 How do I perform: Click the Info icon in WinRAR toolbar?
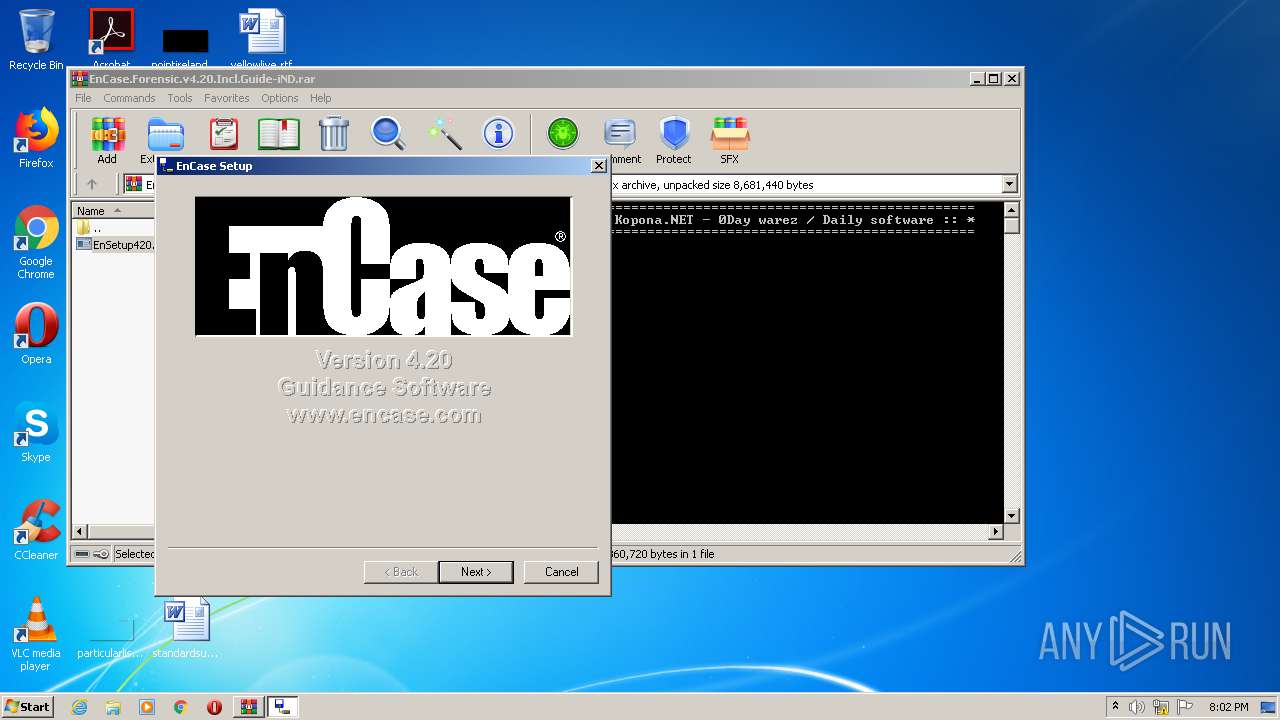pos(498,133)
